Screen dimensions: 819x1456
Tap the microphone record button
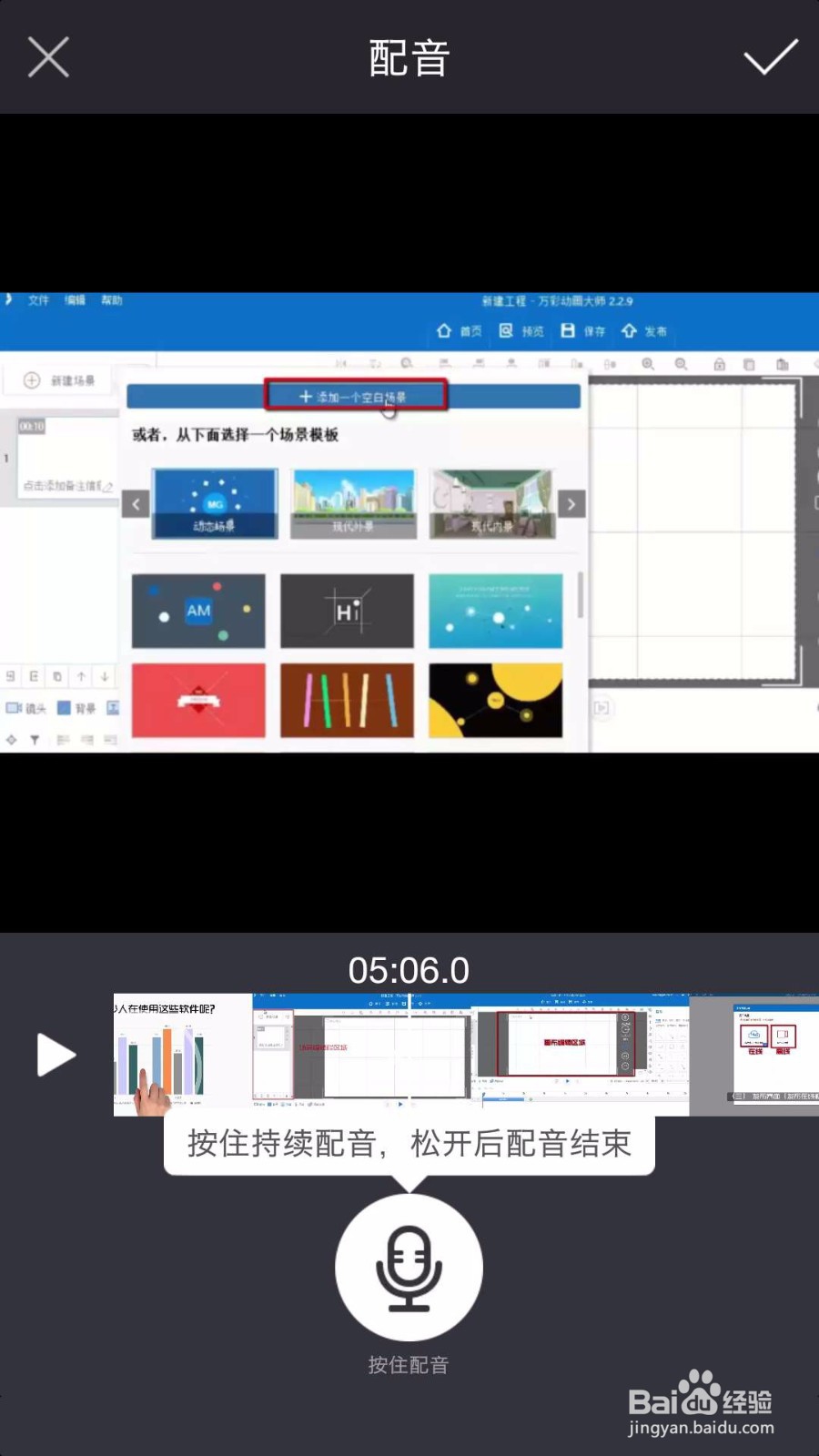(409, 1267)
